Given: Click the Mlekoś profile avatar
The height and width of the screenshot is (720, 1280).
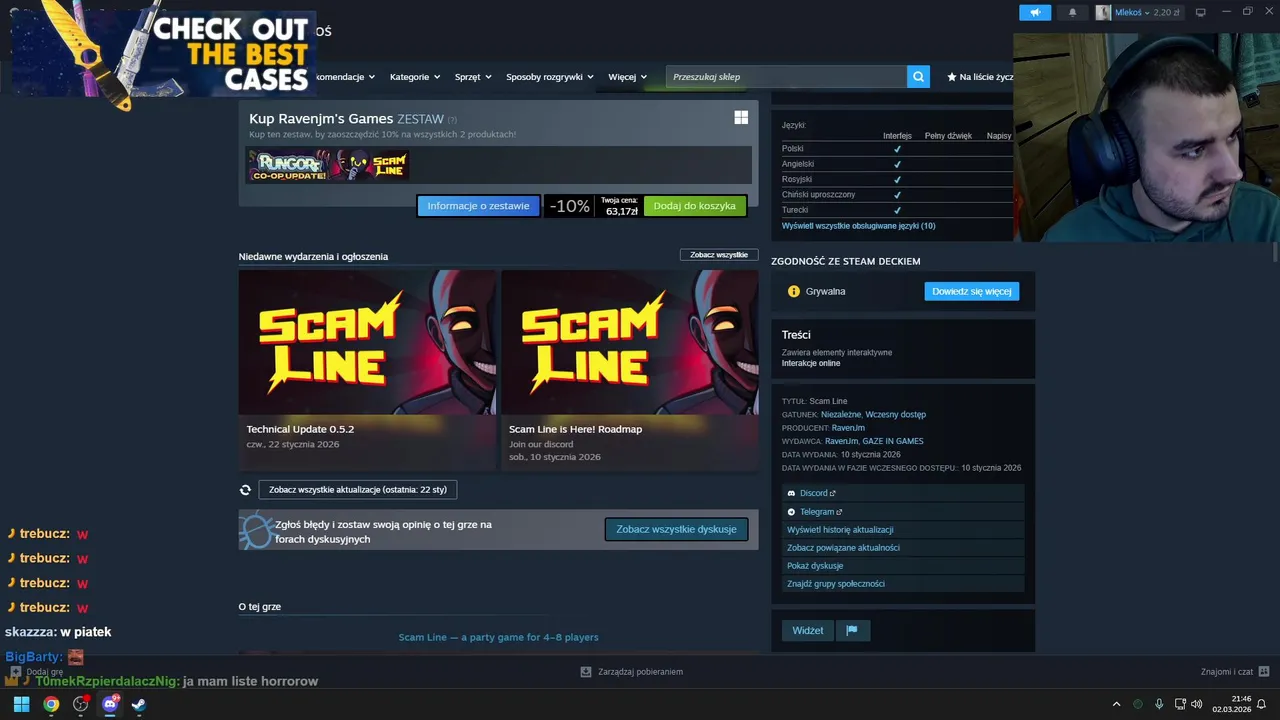Looking at the screenshot, I should [x=1103, y=12].
